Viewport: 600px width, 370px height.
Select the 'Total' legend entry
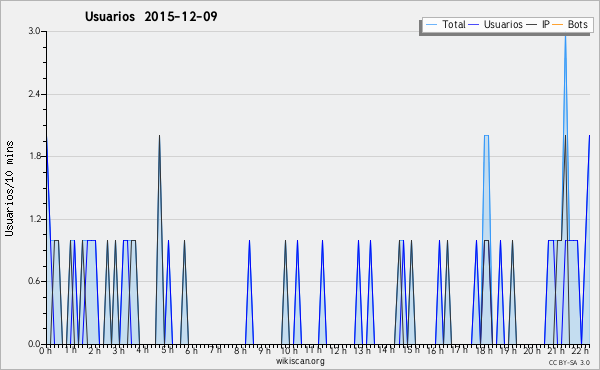454,24
